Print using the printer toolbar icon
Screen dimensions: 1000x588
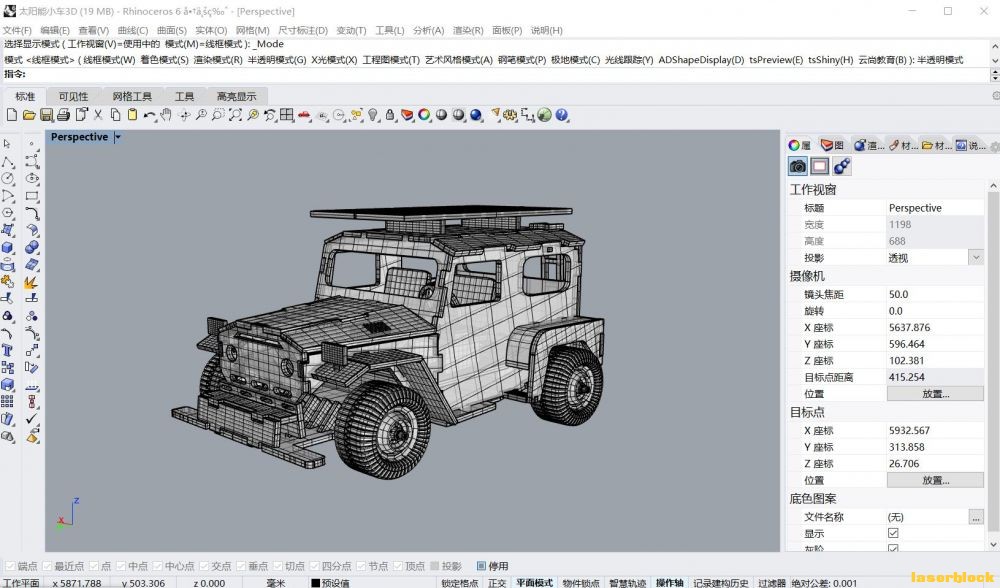(63, 115)
